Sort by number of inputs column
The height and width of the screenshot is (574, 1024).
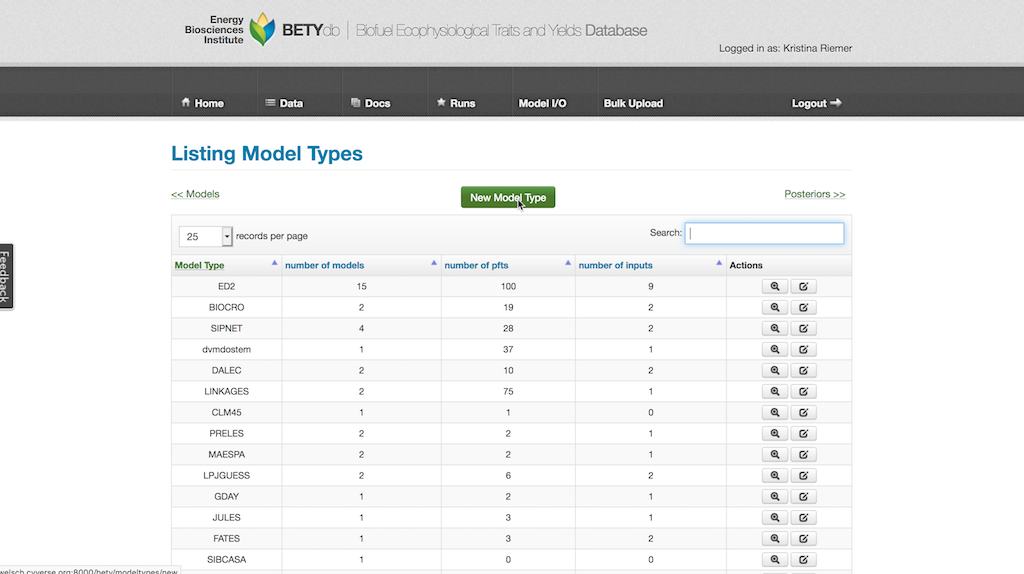[x=616, y=265]
